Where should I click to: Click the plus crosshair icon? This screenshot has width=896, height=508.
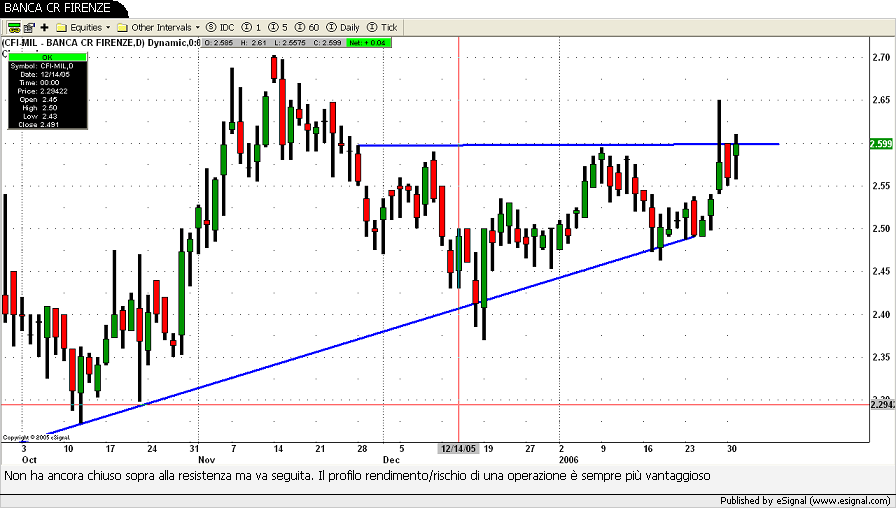tap(44, 26)
